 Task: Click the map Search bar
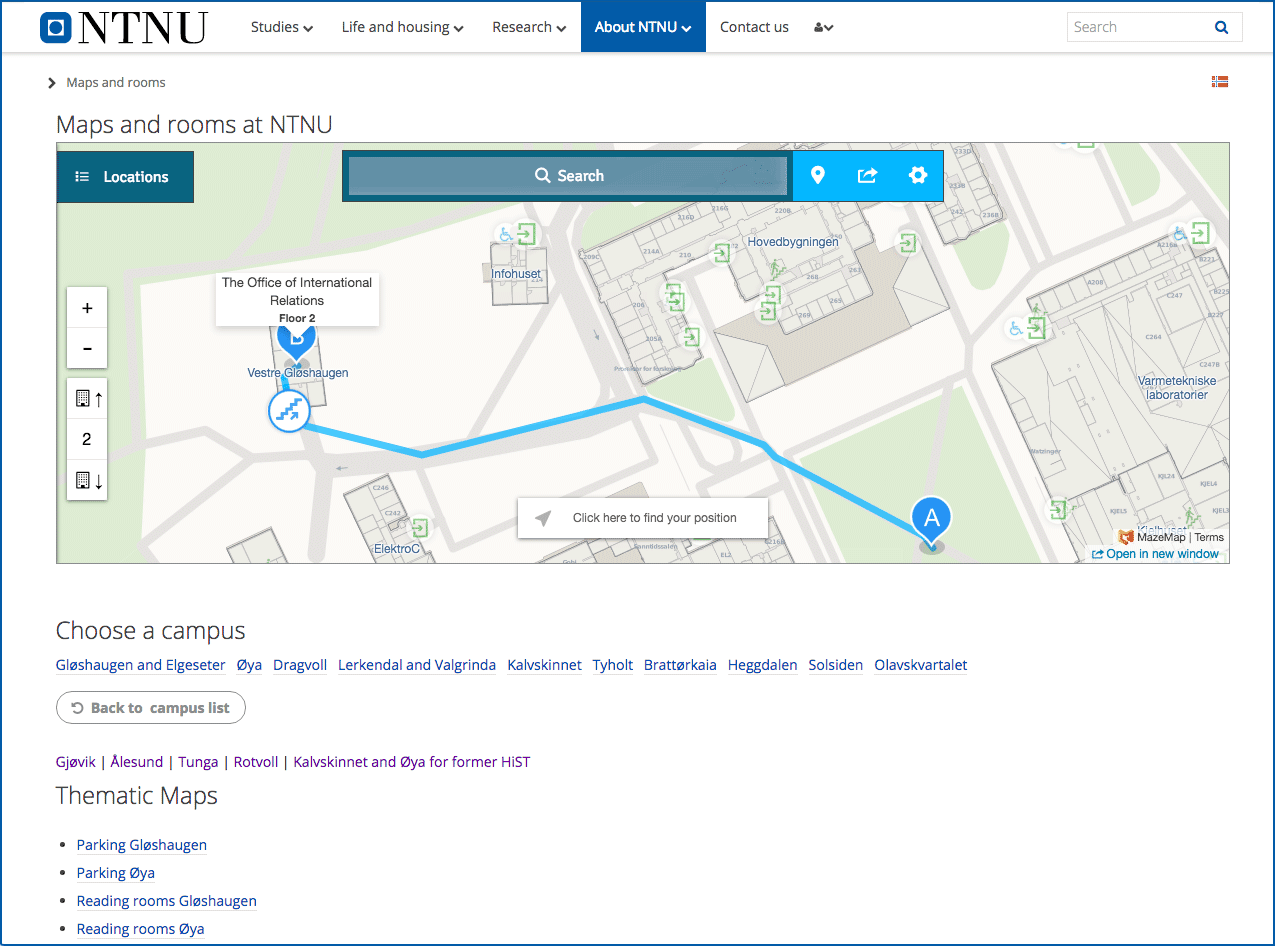568,176
